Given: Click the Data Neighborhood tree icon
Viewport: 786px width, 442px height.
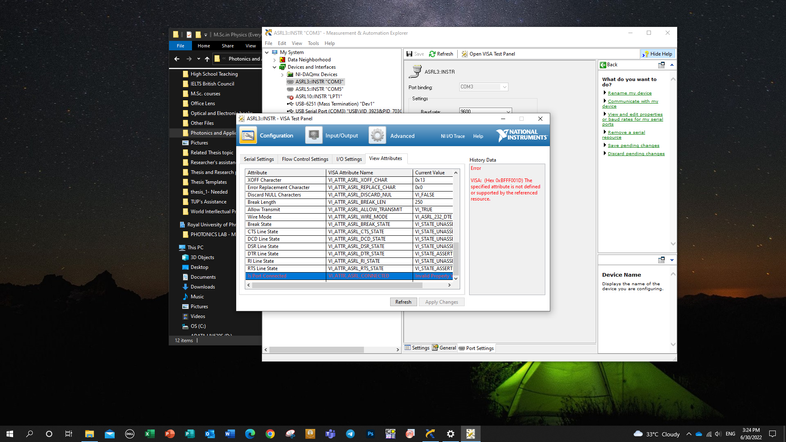Looking at the screenshot, I should [x=283, y=60].
